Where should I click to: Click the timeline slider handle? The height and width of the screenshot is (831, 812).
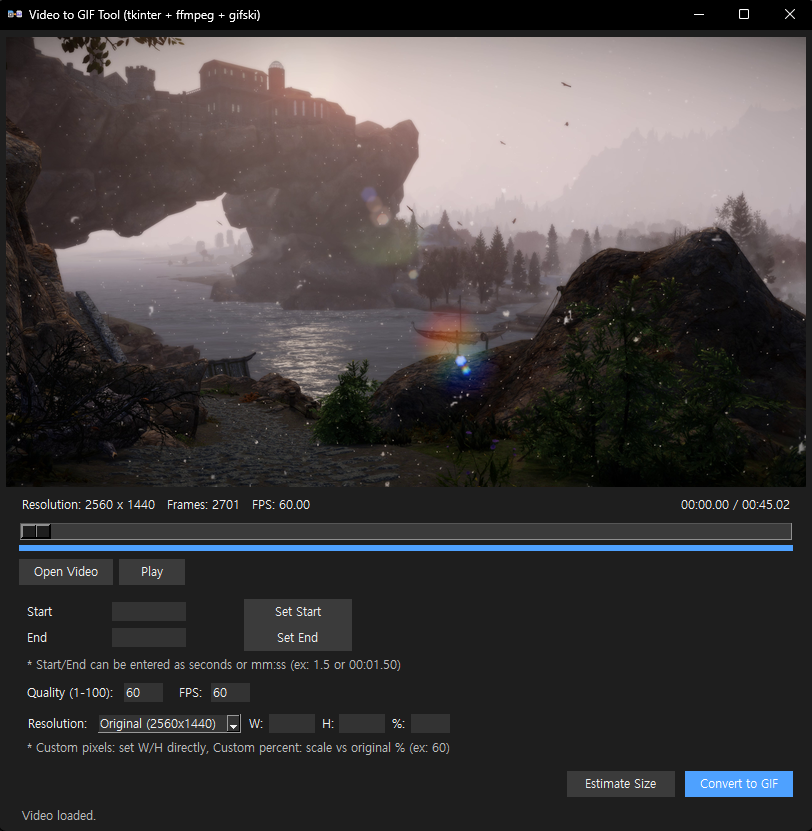click(x=36, y=531)
